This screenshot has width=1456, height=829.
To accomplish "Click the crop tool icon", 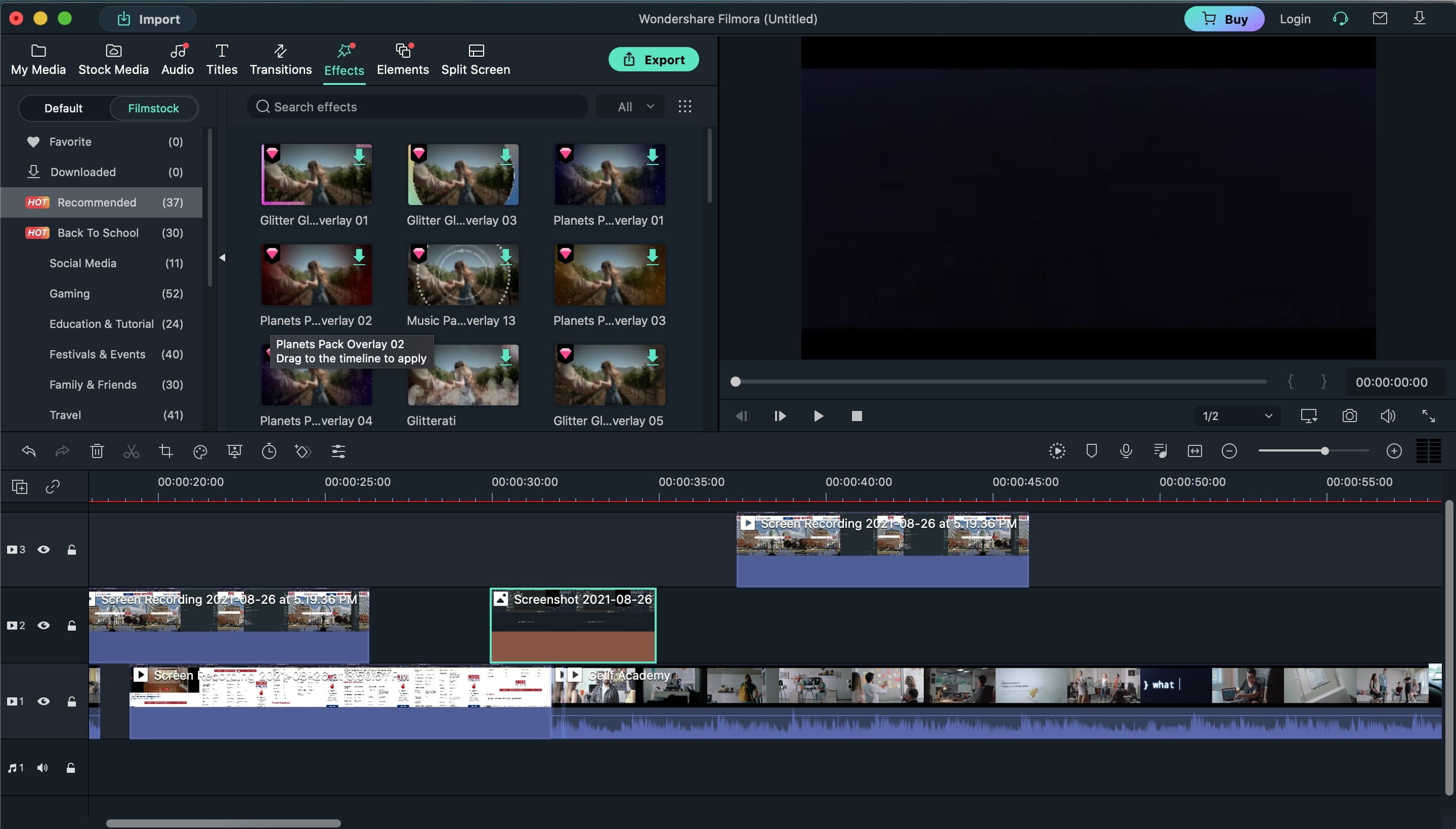I will (x=165, y=451).
